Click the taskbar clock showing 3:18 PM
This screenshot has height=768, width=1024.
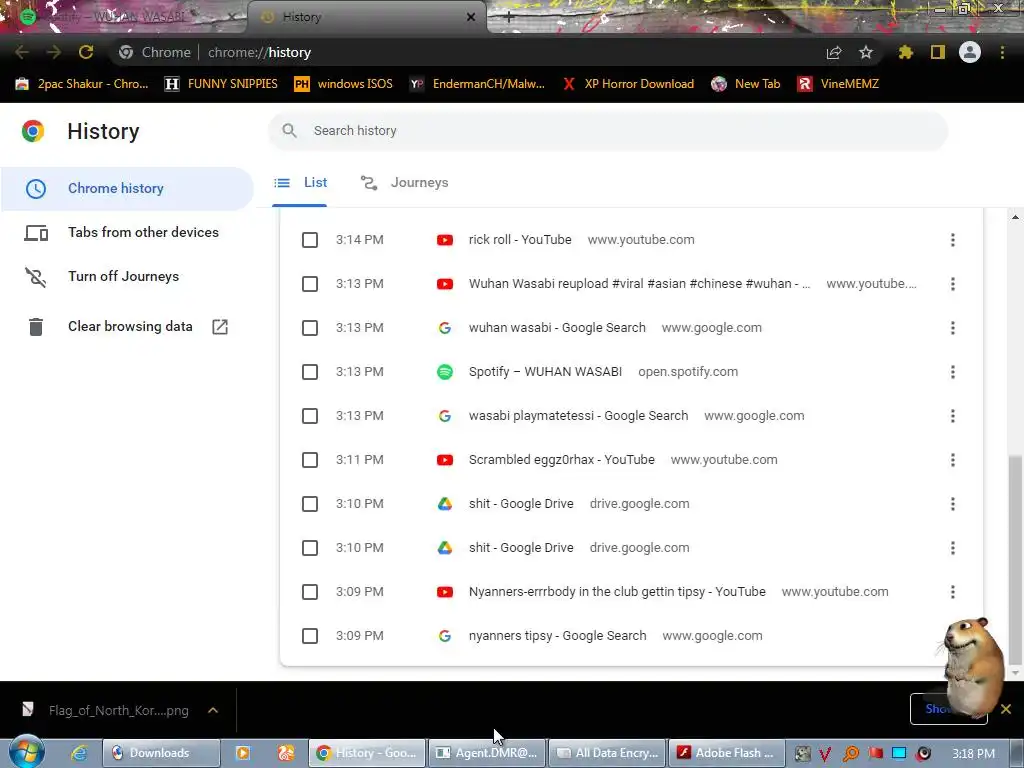pos(973,754)
